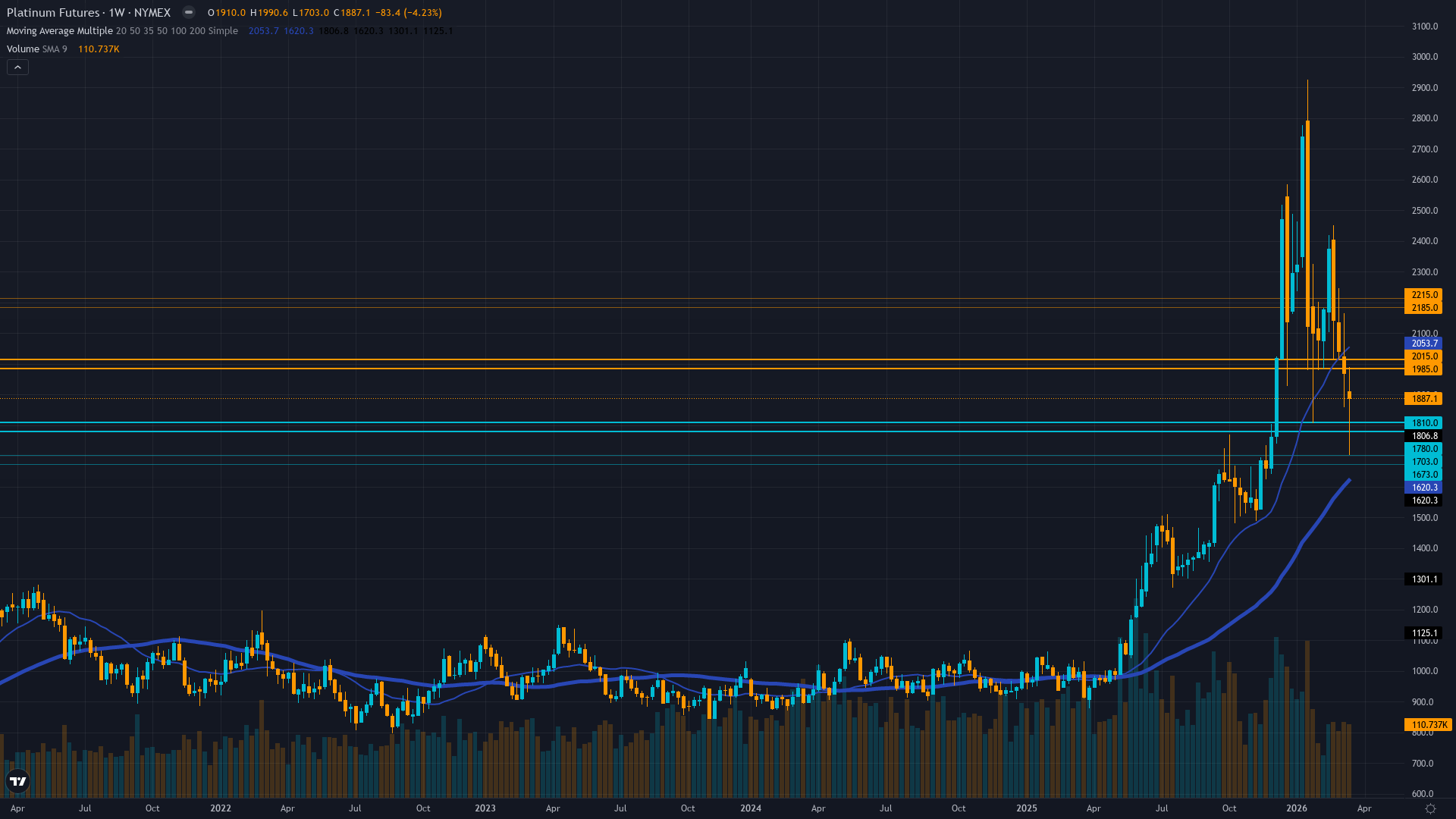
Task: Collapse the indicator legend with chevron
Action: [17, 67]
